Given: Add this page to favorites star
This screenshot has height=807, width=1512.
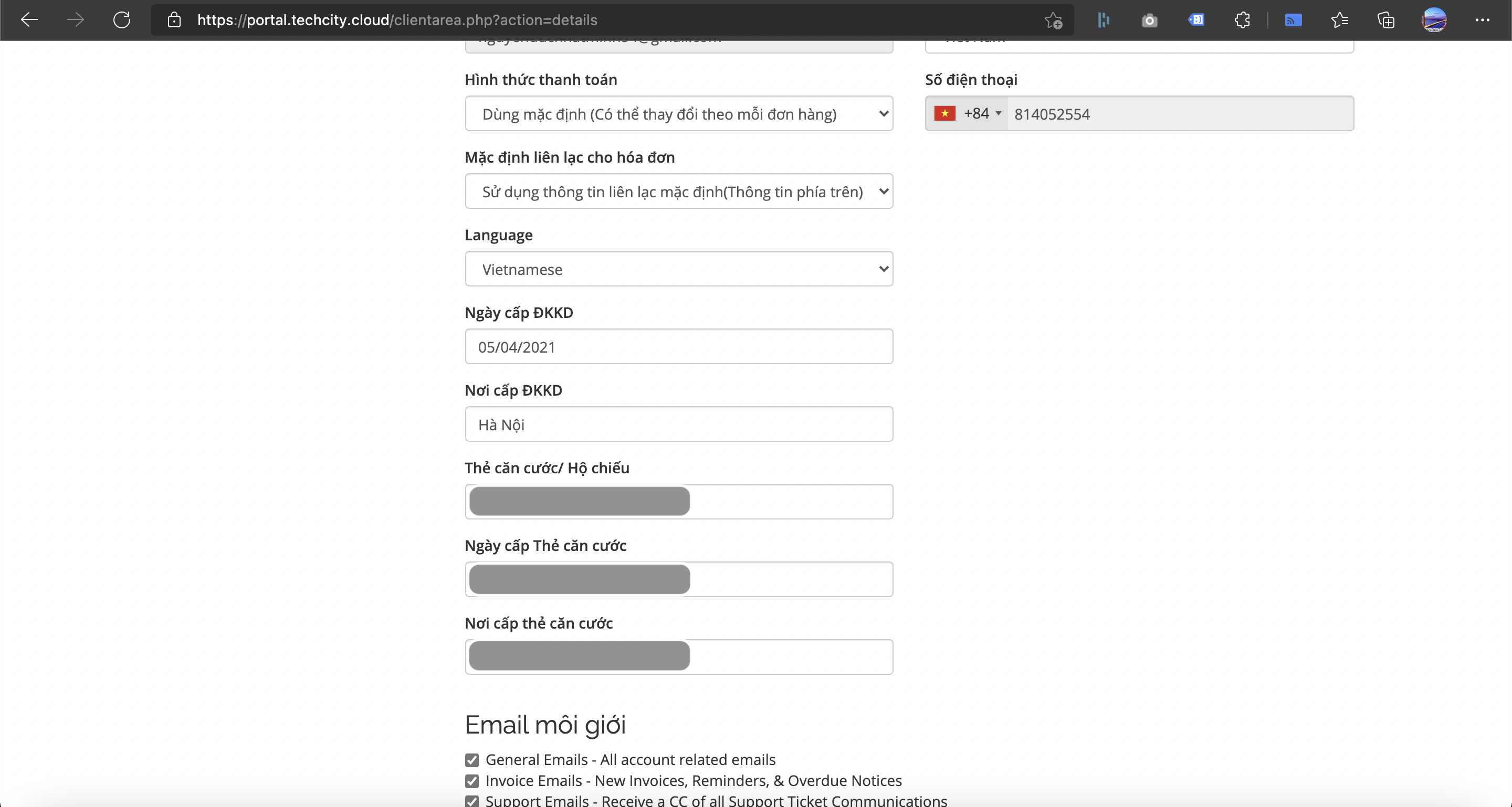Looking at the screenshot, I should click(1054, 20).
